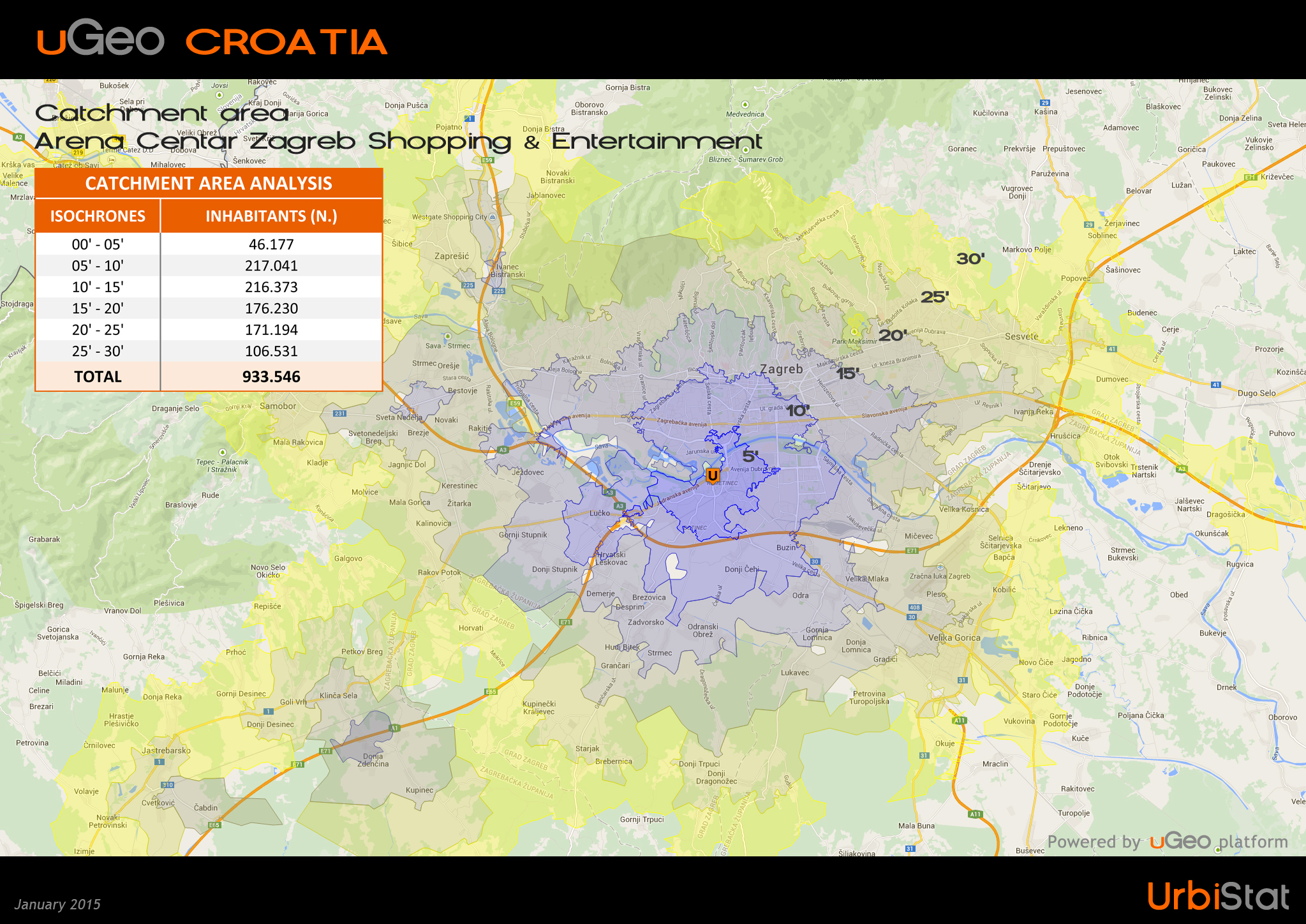
Task: Click the Powered by uGeo platform logo
Action: (1168, 842)
